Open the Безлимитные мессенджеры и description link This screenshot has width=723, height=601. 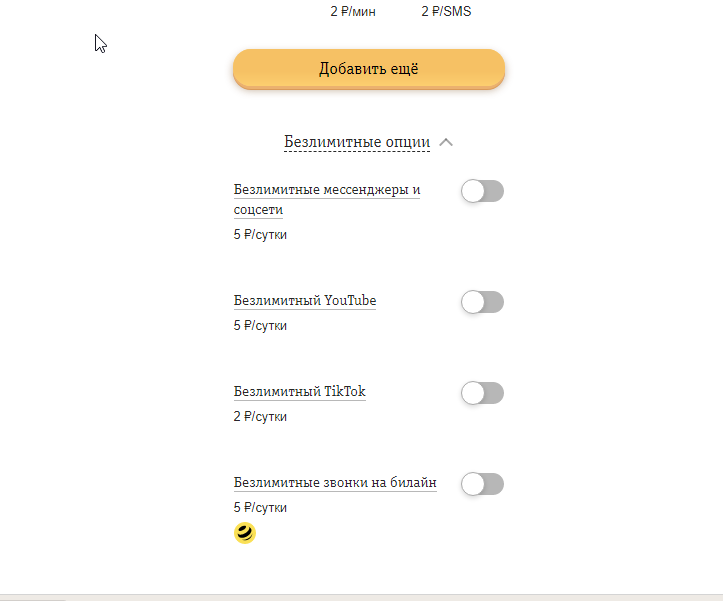327,189
